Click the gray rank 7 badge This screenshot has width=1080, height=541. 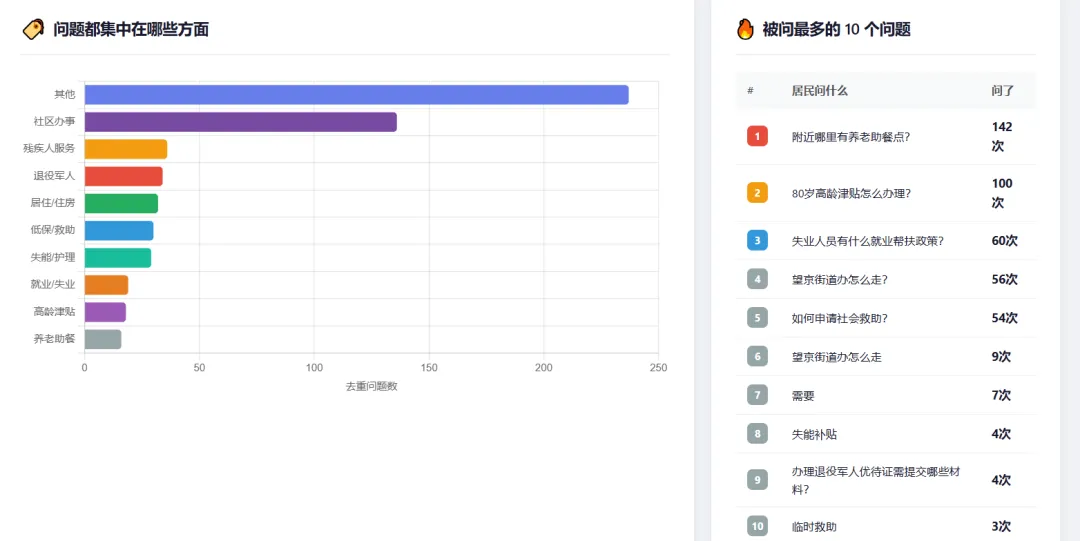(757, 395)
